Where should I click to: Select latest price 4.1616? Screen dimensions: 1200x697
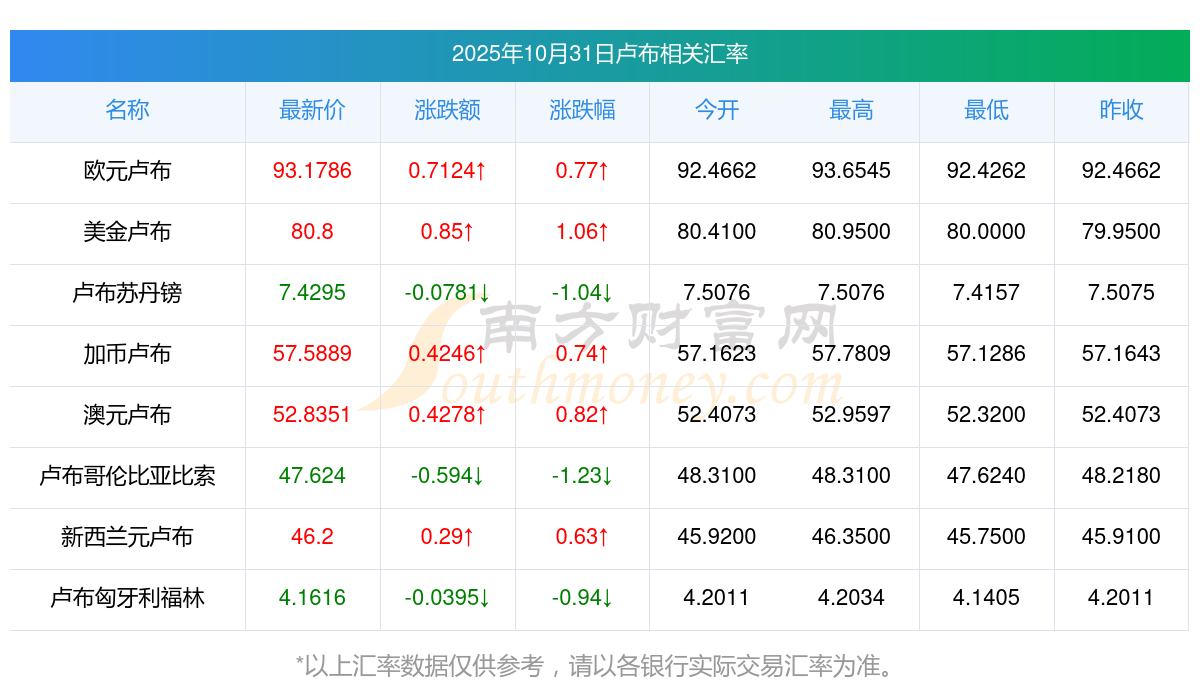(x=312, y=598)
